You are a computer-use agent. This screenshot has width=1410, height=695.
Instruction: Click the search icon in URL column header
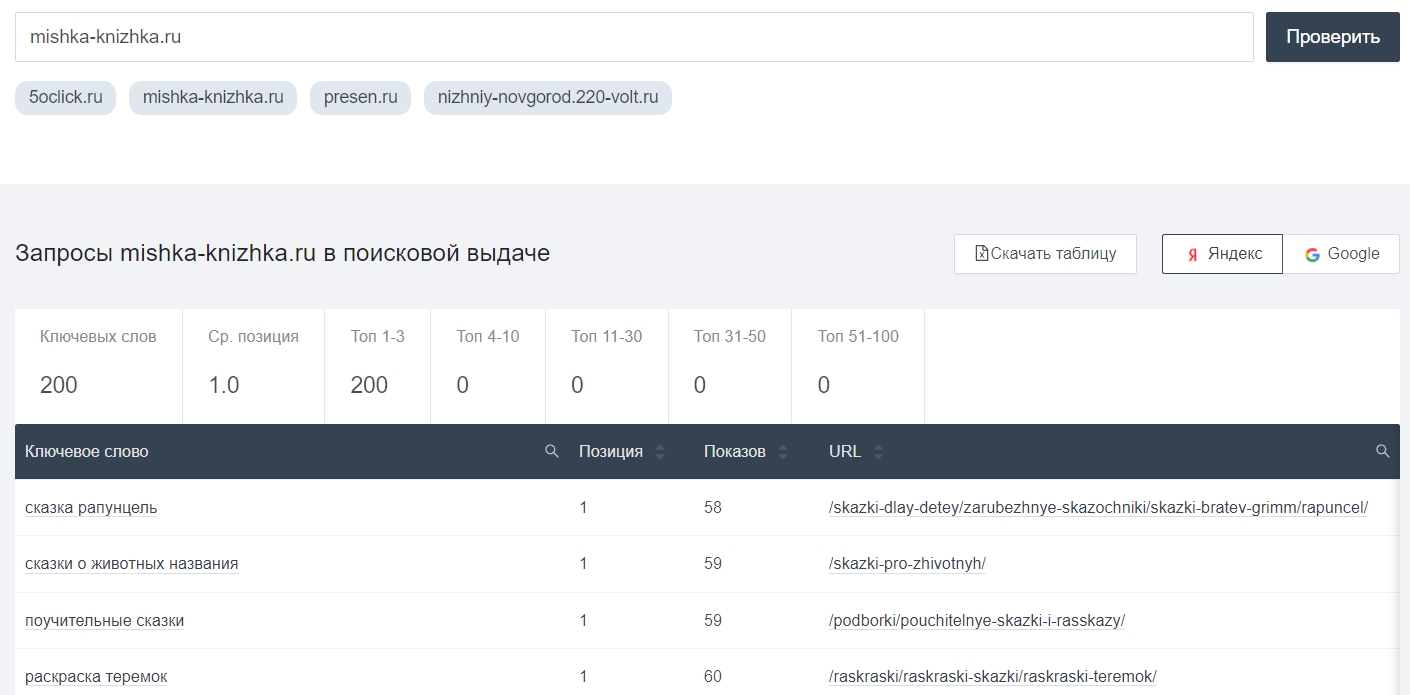coord(1383,451)
